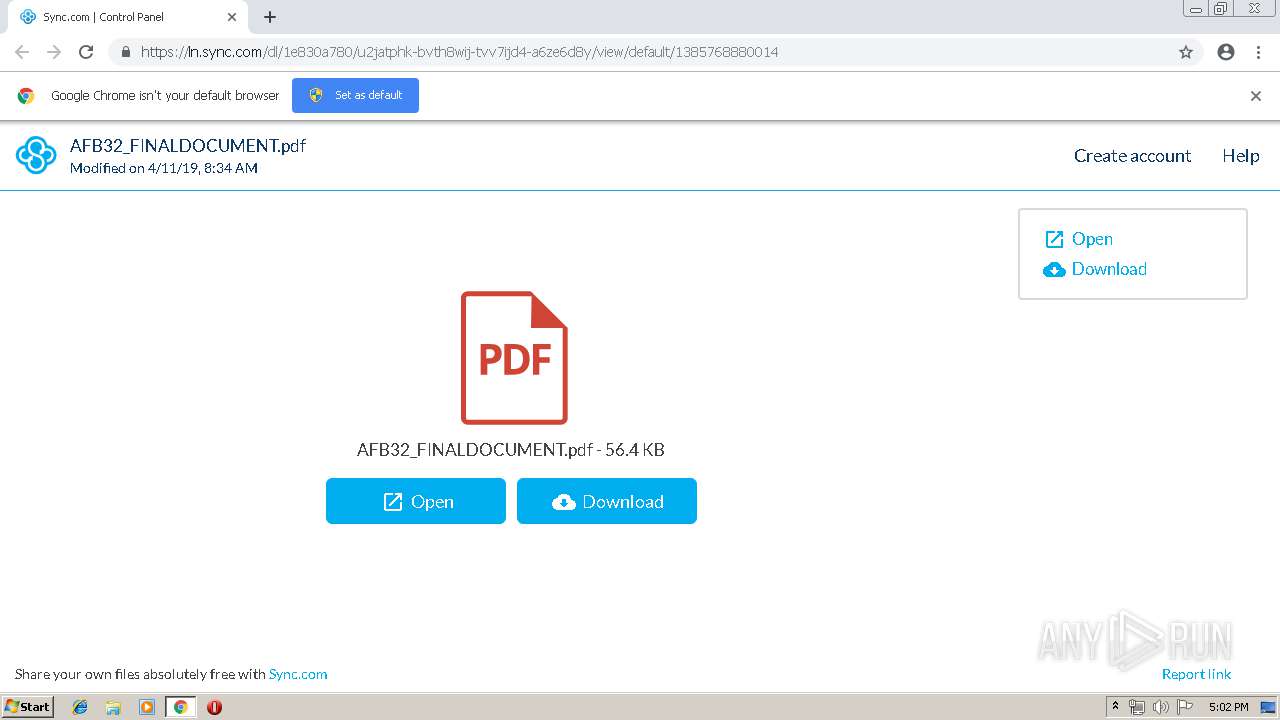Go forward with the browser forward arrow

pyautogui.click(x=54, y=52)
